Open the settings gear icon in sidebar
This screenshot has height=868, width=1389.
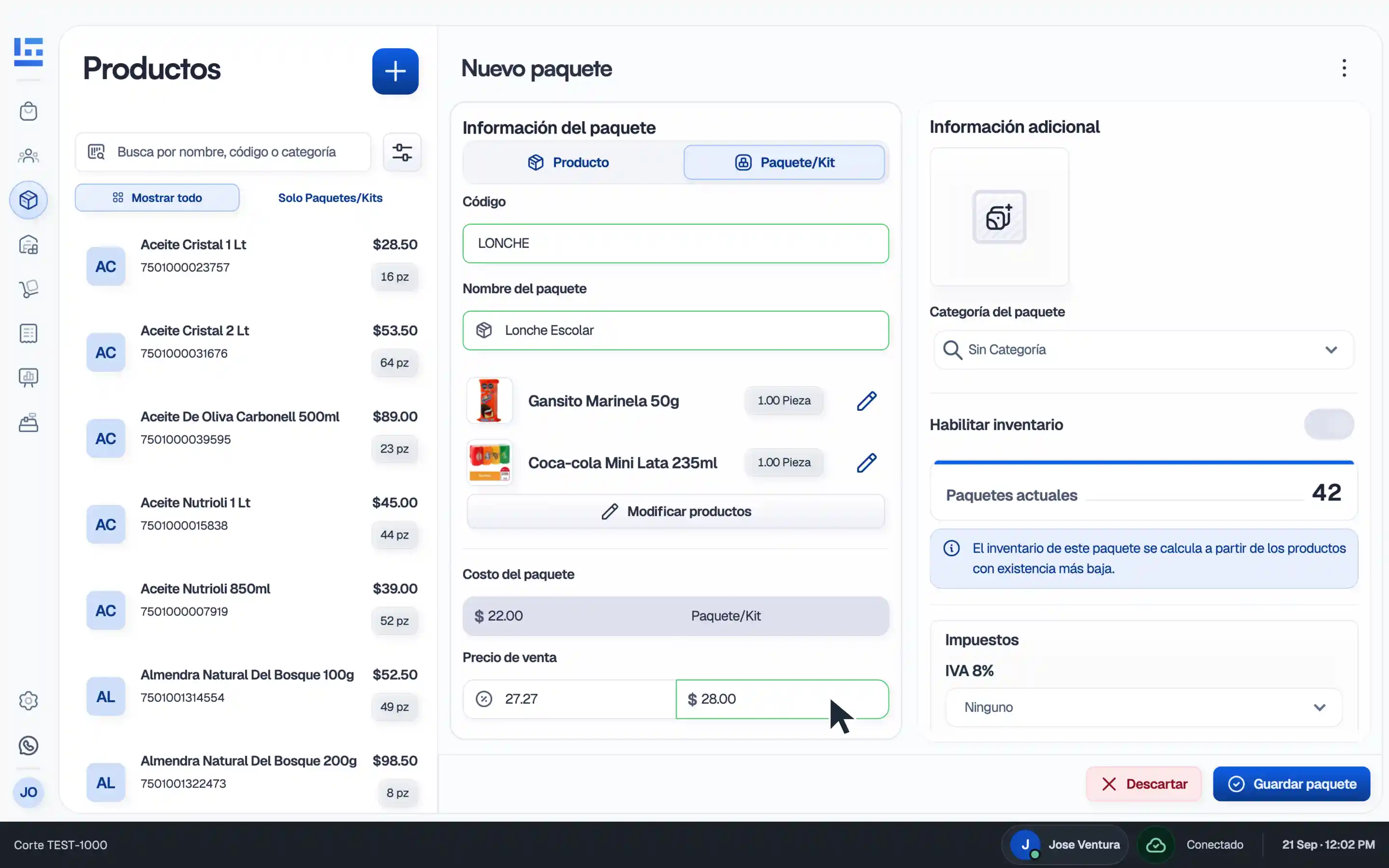(x=28, y=700)
